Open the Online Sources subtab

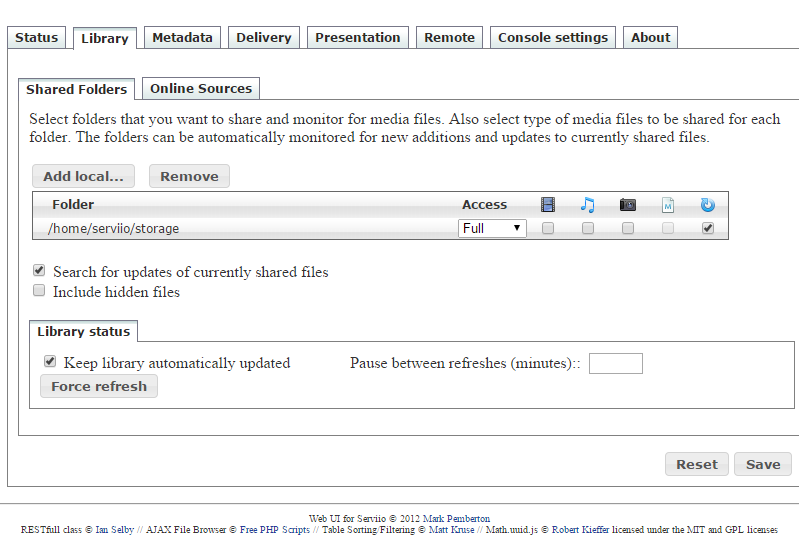click(201, 89)
